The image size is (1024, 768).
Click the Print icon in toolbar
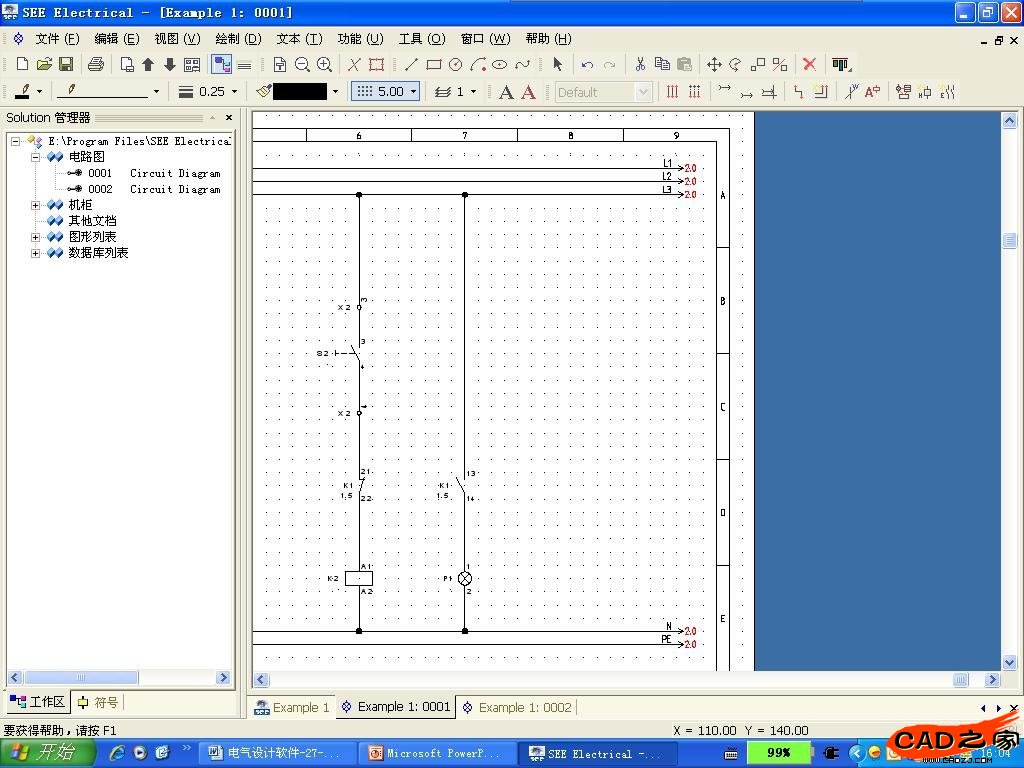pos(95,64)
